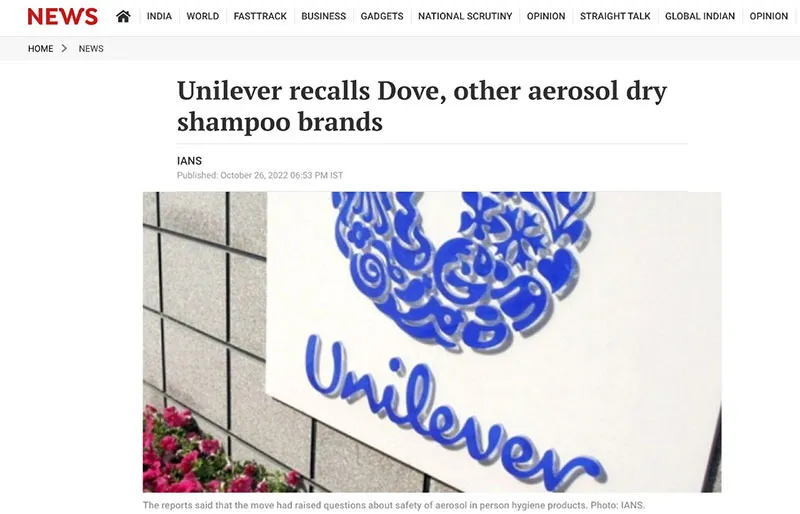Image resolution: width=800 pixels, height=514 pixels.
Task: Open the Unilever logo article image
Action: tap(432, 342)
